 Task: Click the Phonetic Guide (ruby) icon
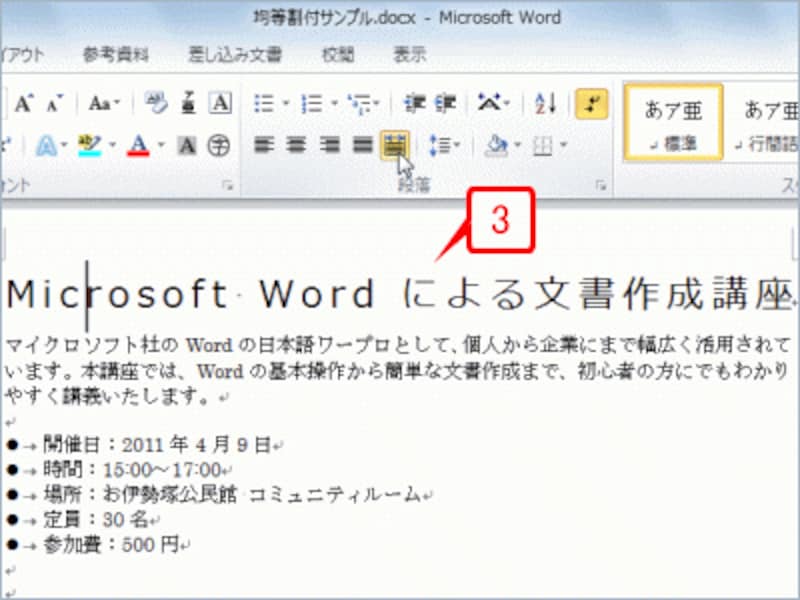coord(189,104)
